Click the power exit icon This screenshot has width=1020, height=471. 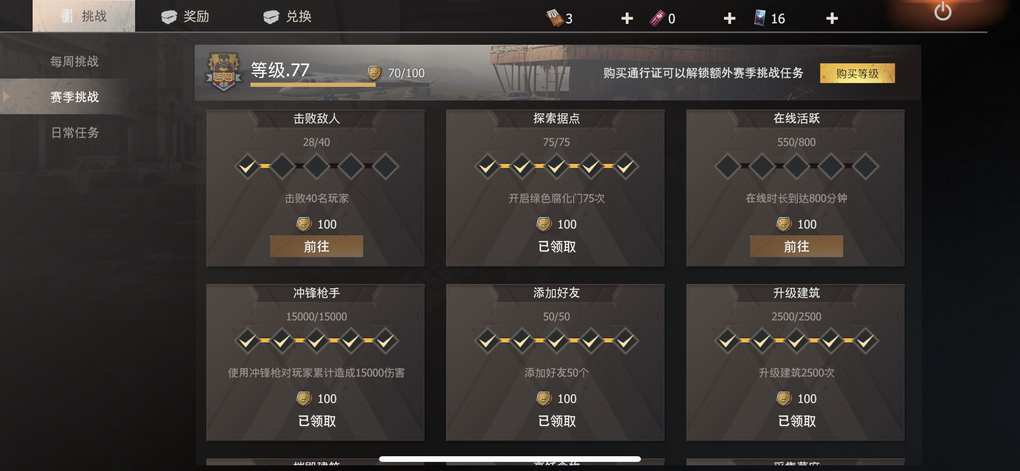tap(943, 11)
